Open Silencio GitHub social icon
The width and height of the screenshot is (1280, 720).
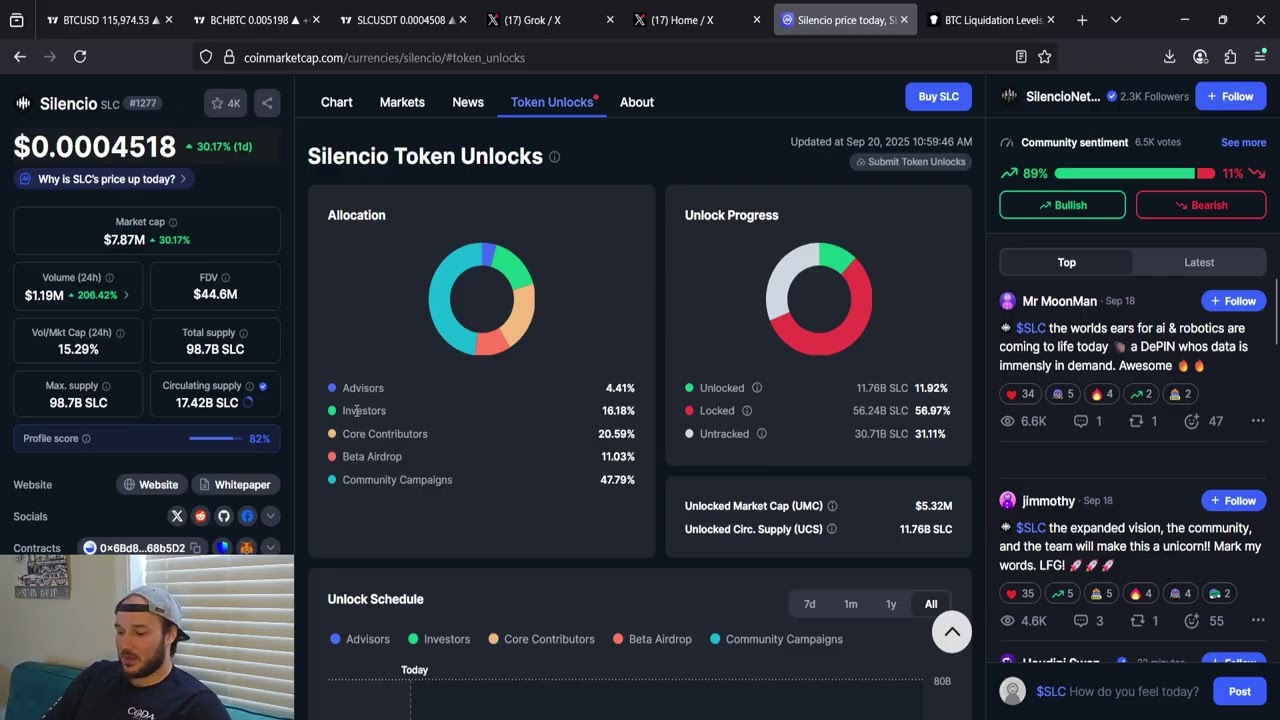pyautogui.click(x=224, y=516)
